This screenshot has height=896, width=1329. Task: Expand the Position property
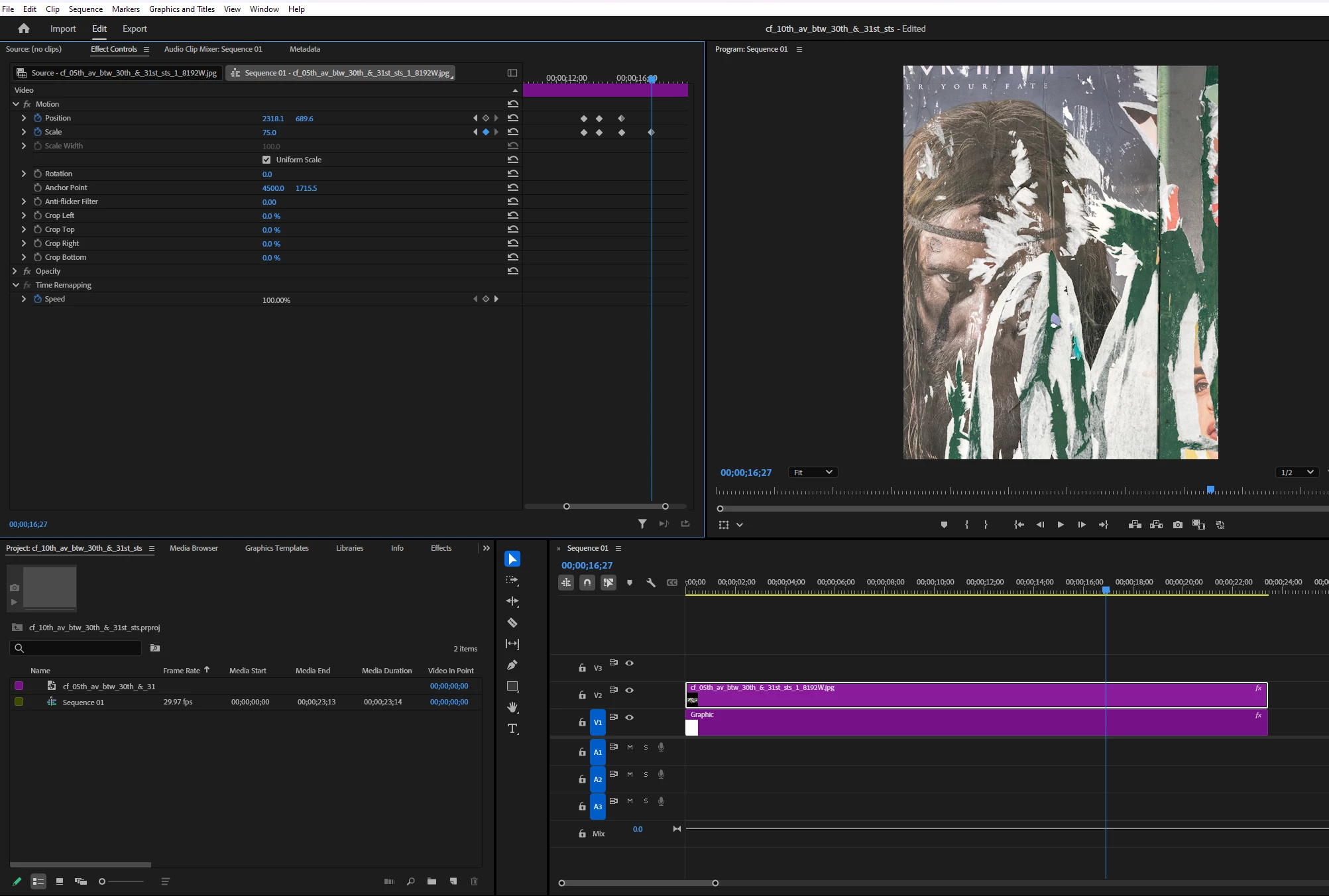[24, 118]
